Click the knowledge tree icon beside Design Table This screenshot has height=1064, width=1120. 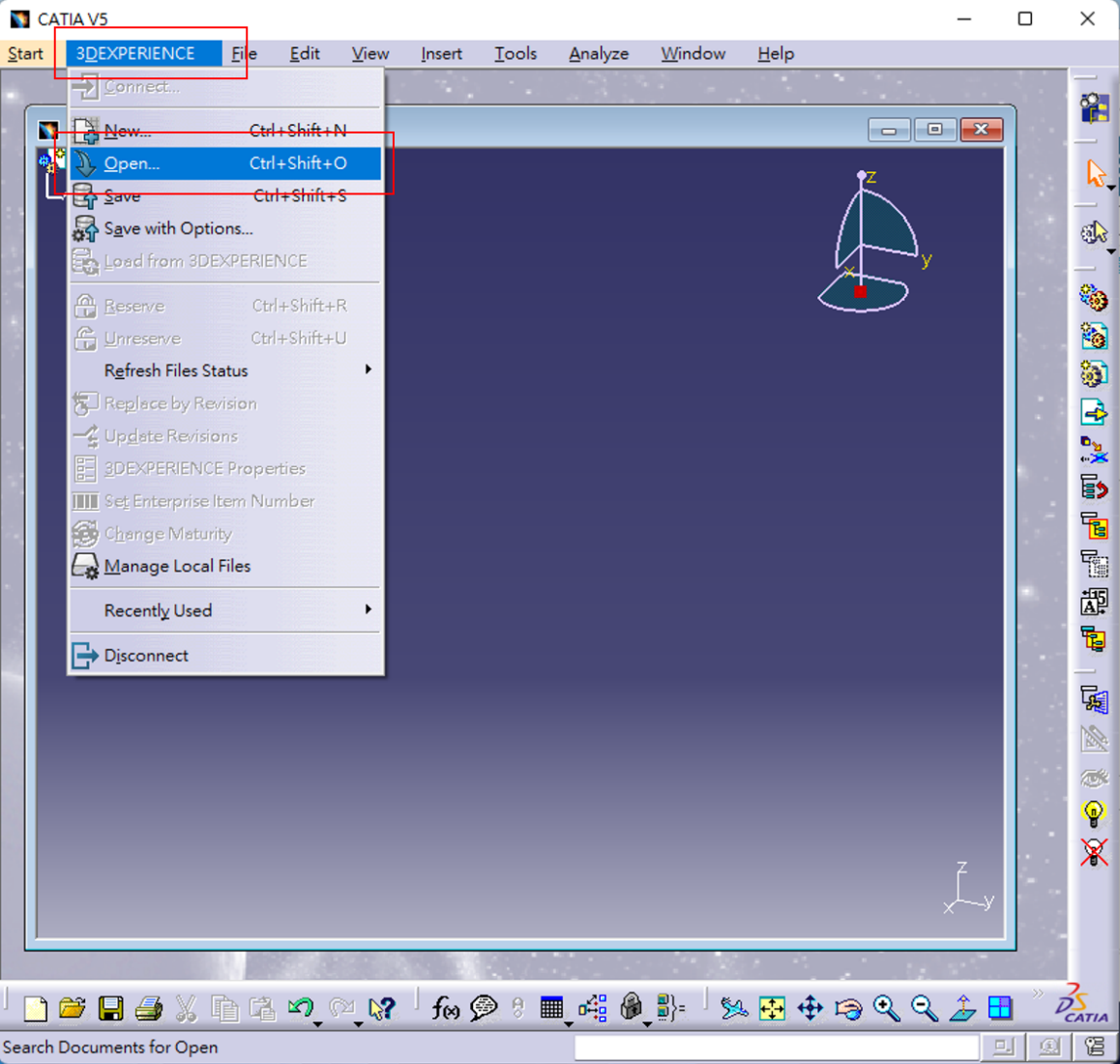[592, 1008]
